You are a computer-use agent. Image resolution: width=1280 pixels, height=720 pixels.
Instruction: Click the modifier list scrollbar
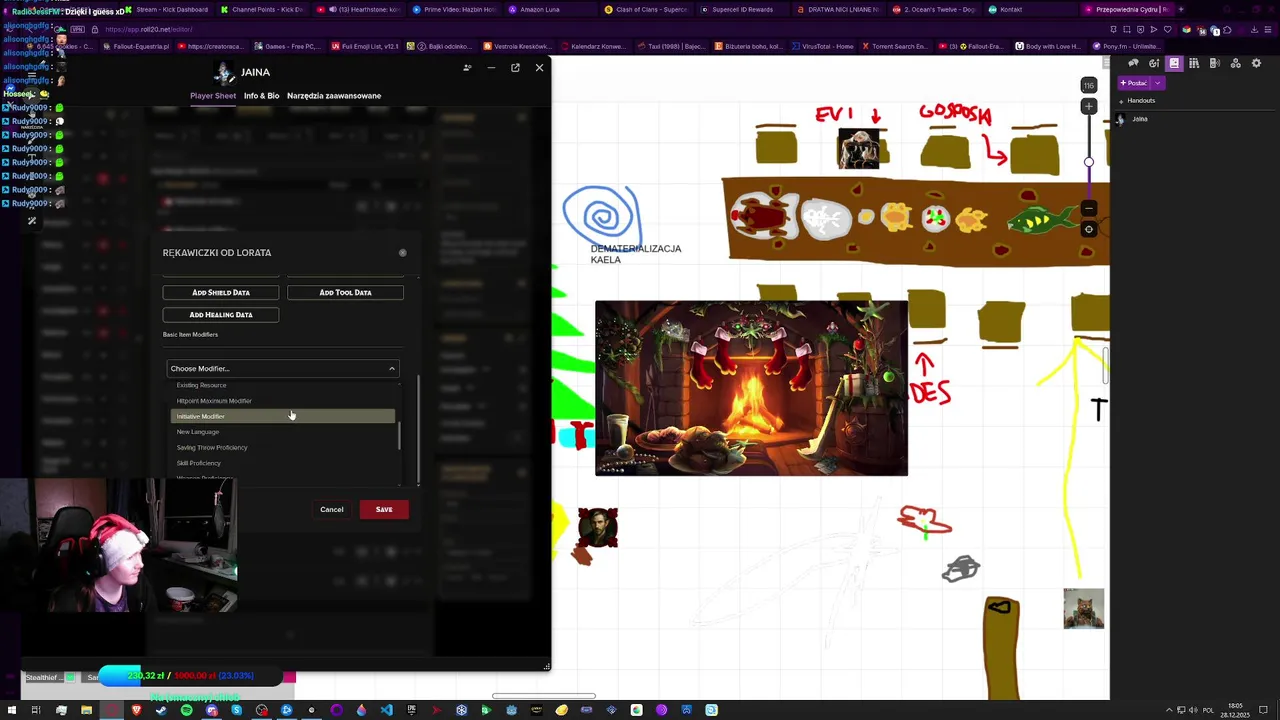399,437
